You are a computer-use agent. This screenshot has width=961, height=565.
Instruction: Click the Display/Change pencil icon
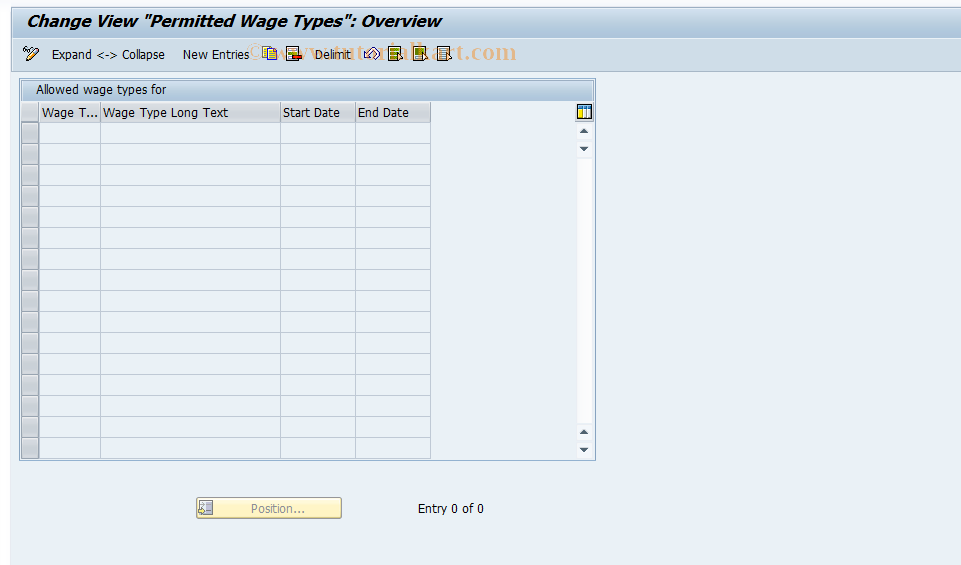pyautogui.click(x=31, y=54)
